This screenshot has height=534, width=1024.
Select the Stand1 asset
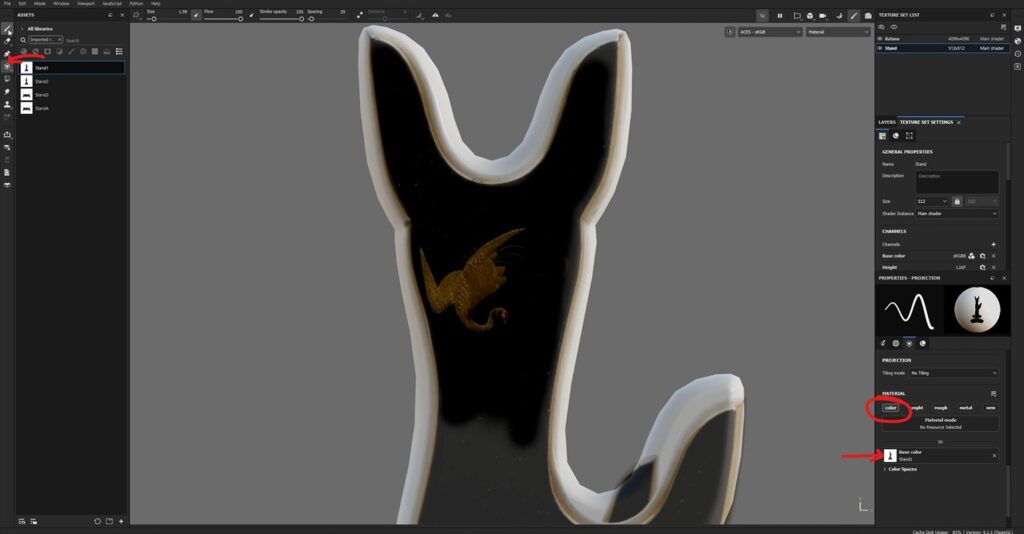pos(71,67)
